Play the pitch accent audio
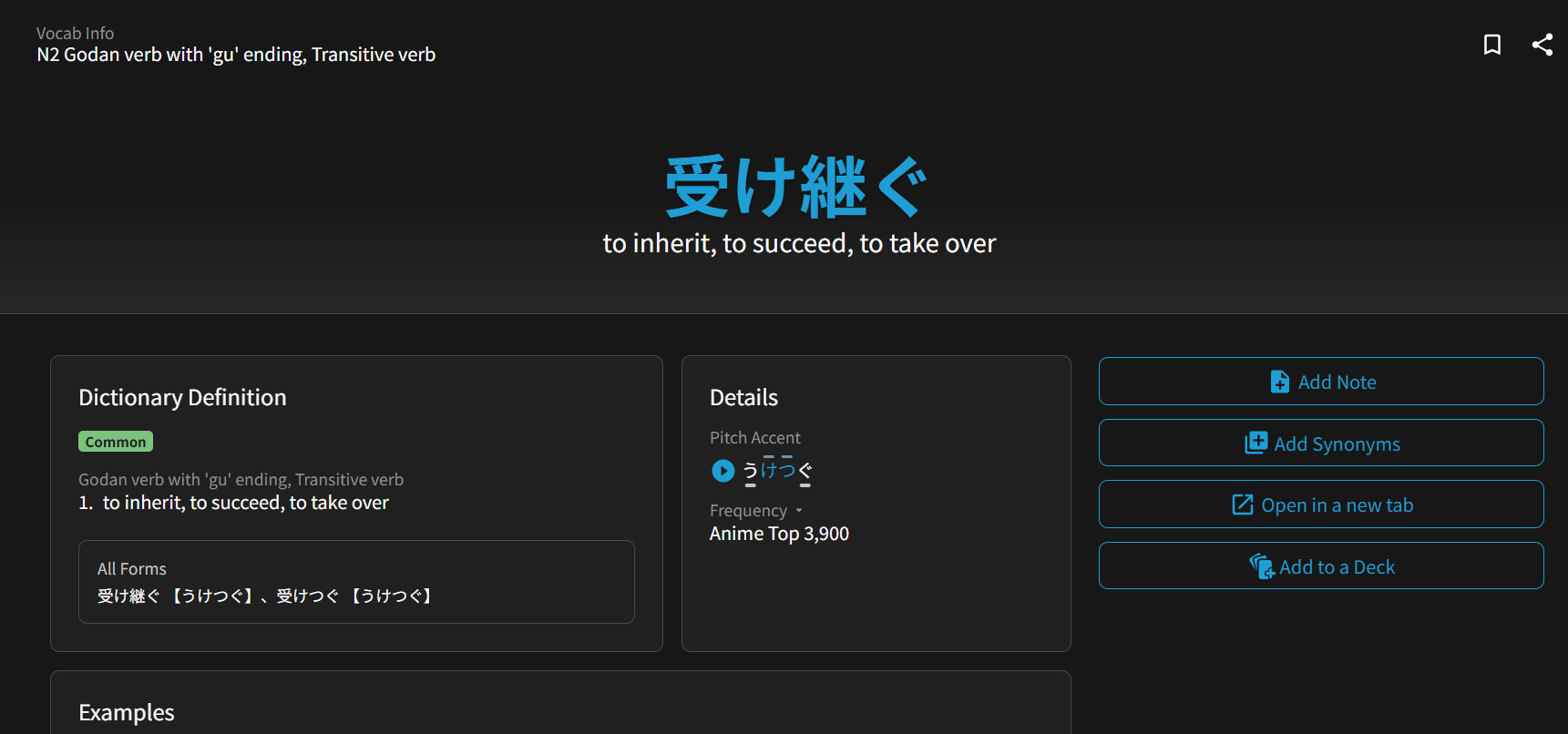This screenshot has width=1568, height=734. (723, 471)
